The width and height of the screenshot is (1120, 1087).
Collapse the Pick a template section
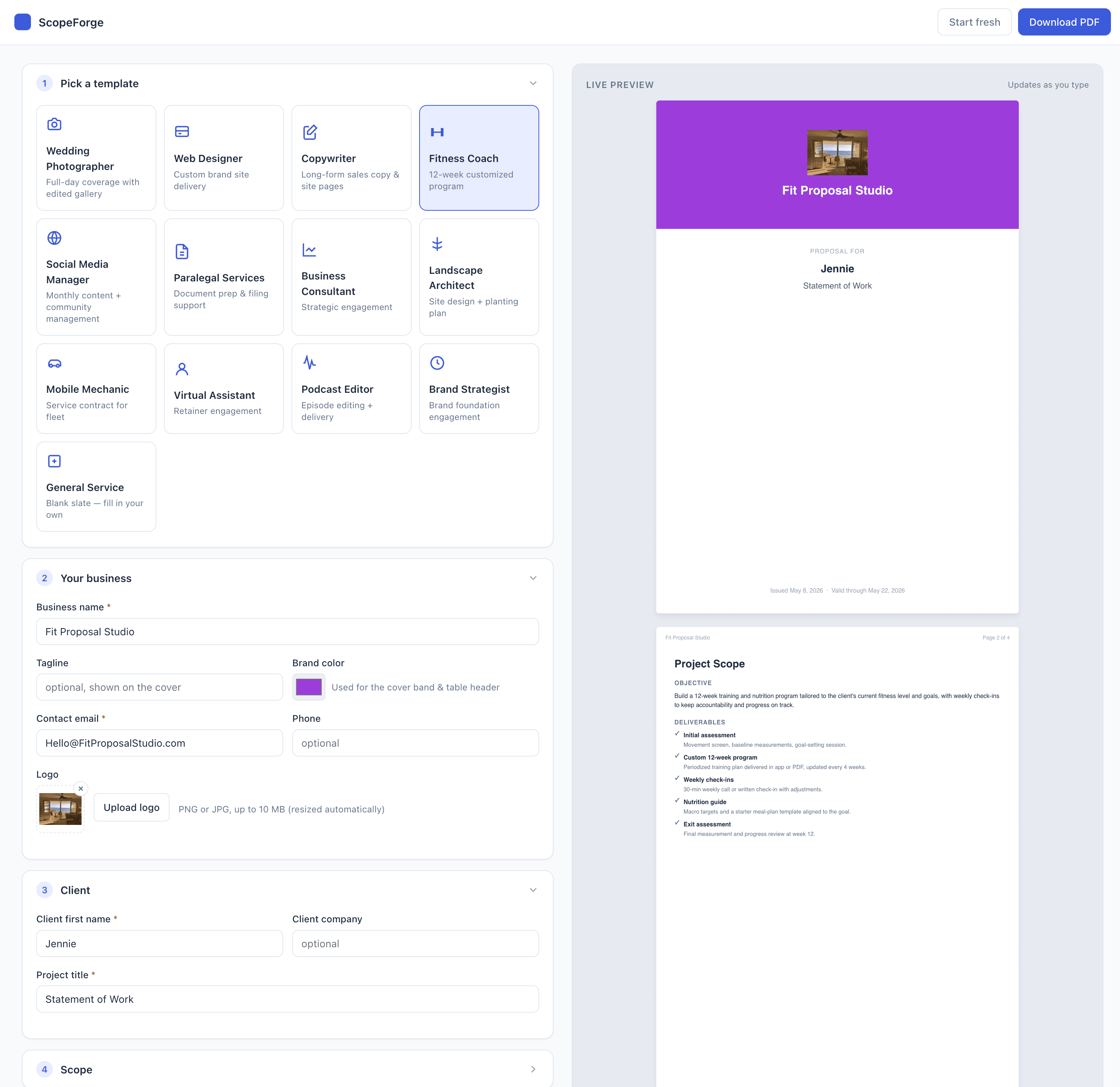[533, 83]
